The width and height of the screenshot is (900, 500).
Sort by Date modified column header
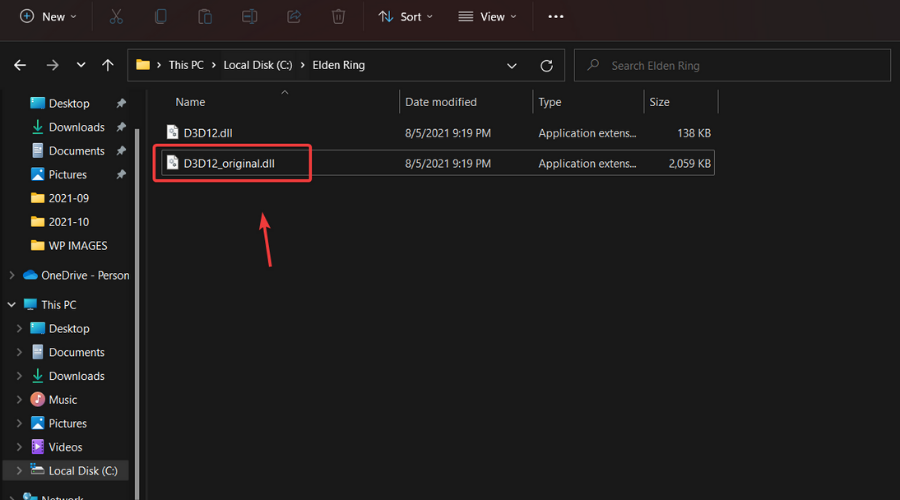coord(441,102)
